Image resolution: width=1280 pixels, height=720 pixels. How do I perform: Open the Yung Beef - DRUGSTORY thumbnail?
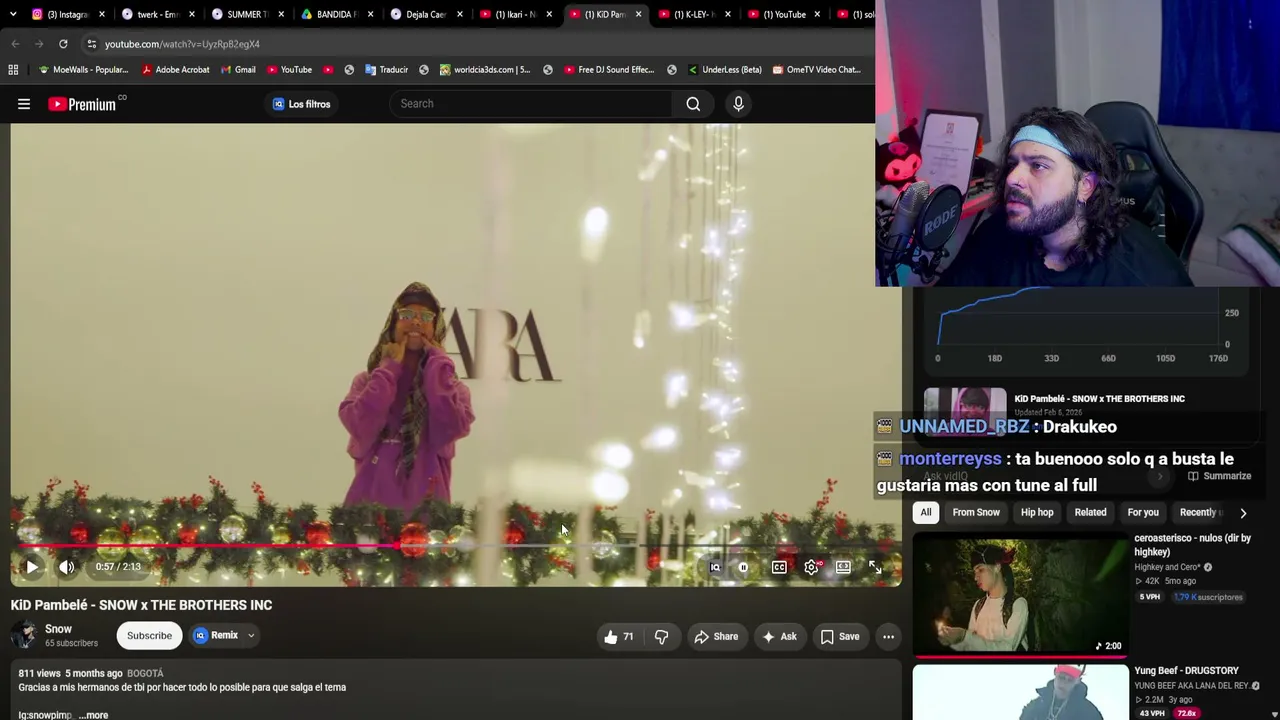click(x=1020, y=692)
